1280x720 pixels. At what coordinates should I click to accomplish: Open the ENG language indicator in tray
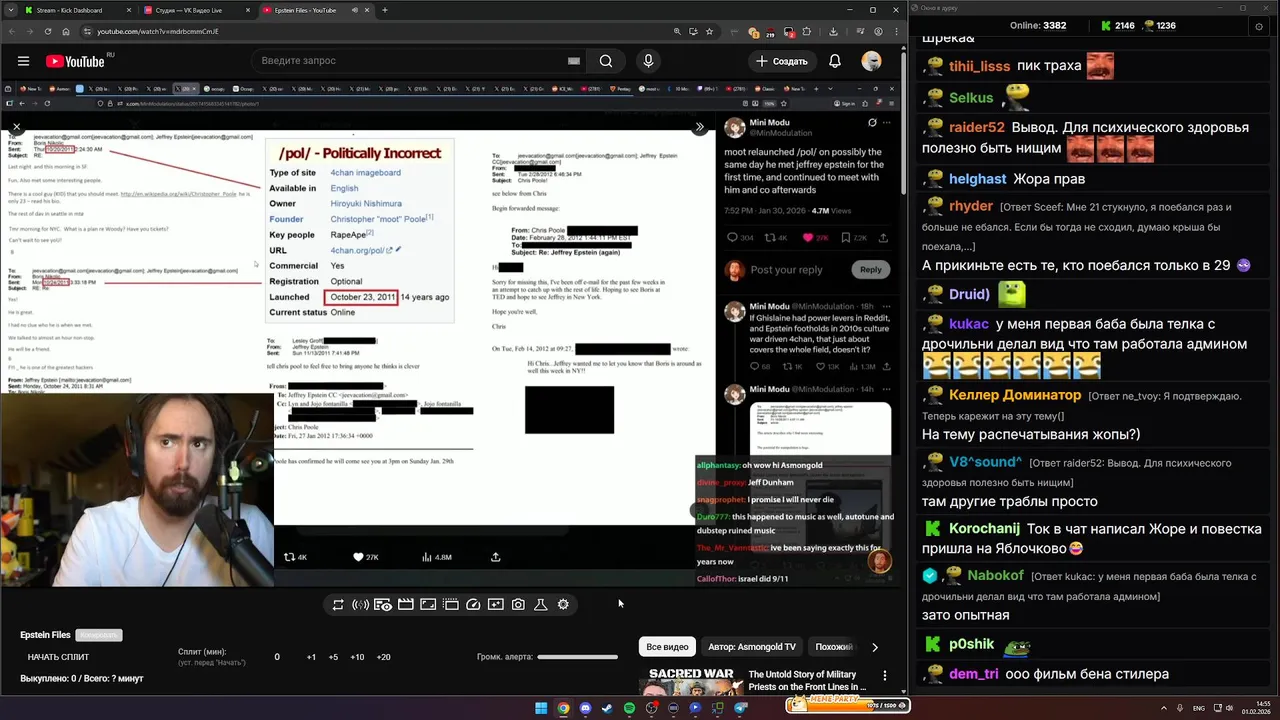[x=1199, y=708]
